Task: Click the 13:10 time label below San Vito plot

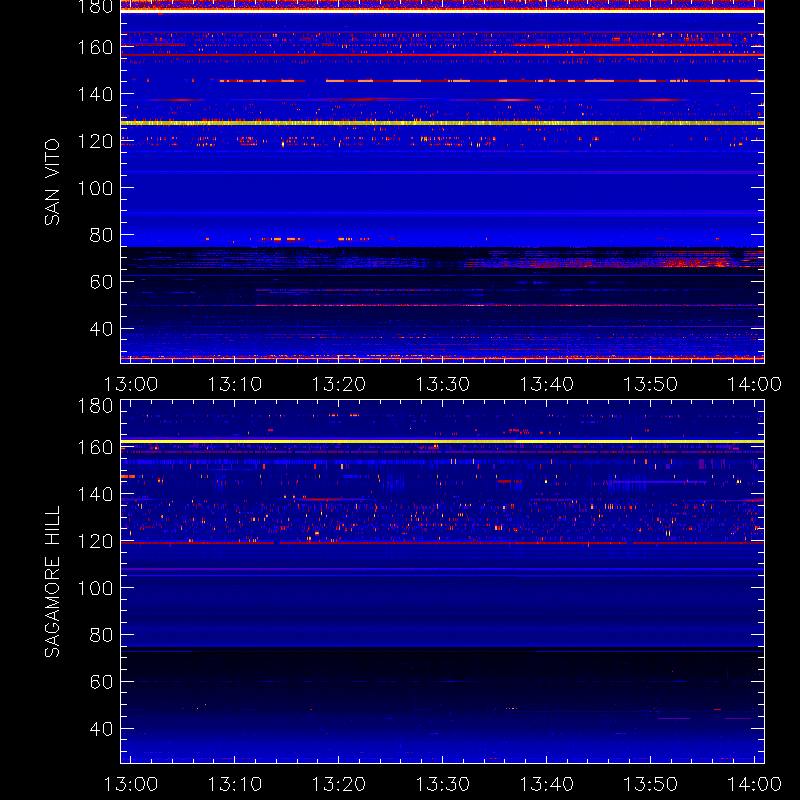Action: 235,384
